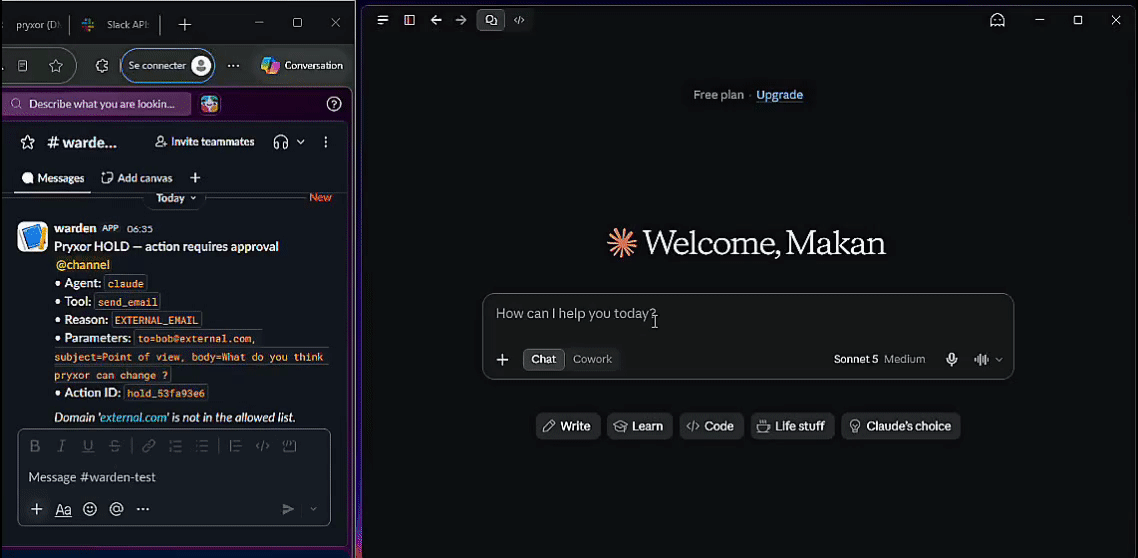The height and width of the screenshot is (558, 1138).
Task: Insert an ordered list in Slack composer
Action: point(176,446)
